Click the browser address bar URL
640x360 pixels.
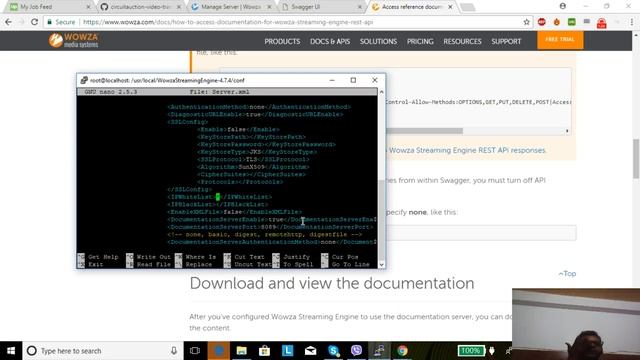[228, 22]
